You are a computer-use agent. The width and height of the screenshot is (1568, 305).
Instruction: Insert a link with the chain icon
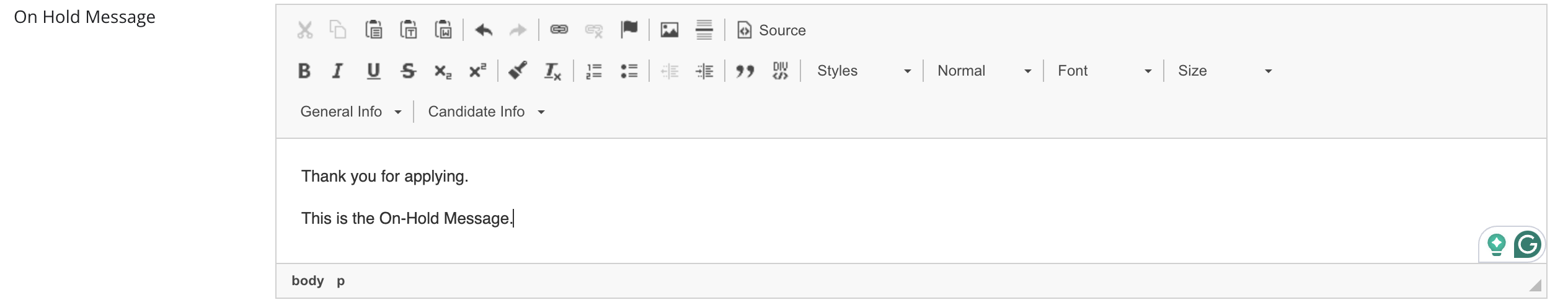(559, 30)
